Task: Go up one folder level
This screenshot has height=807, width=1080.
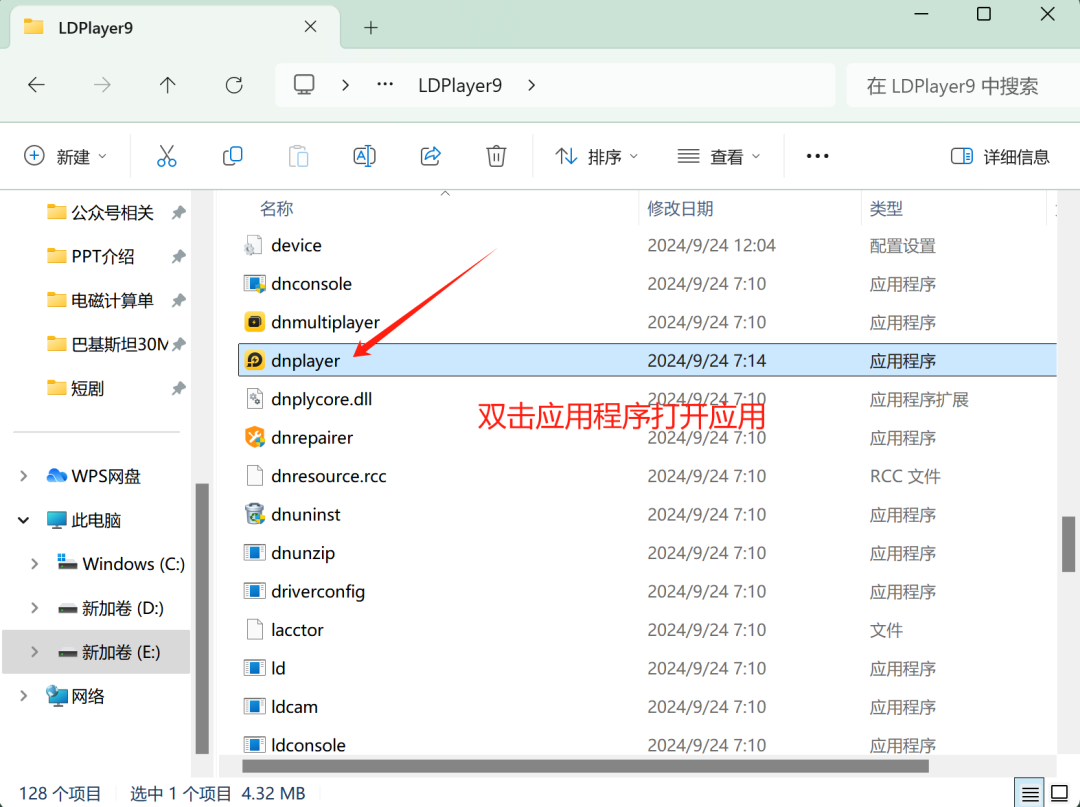Action: pos(167,85)
